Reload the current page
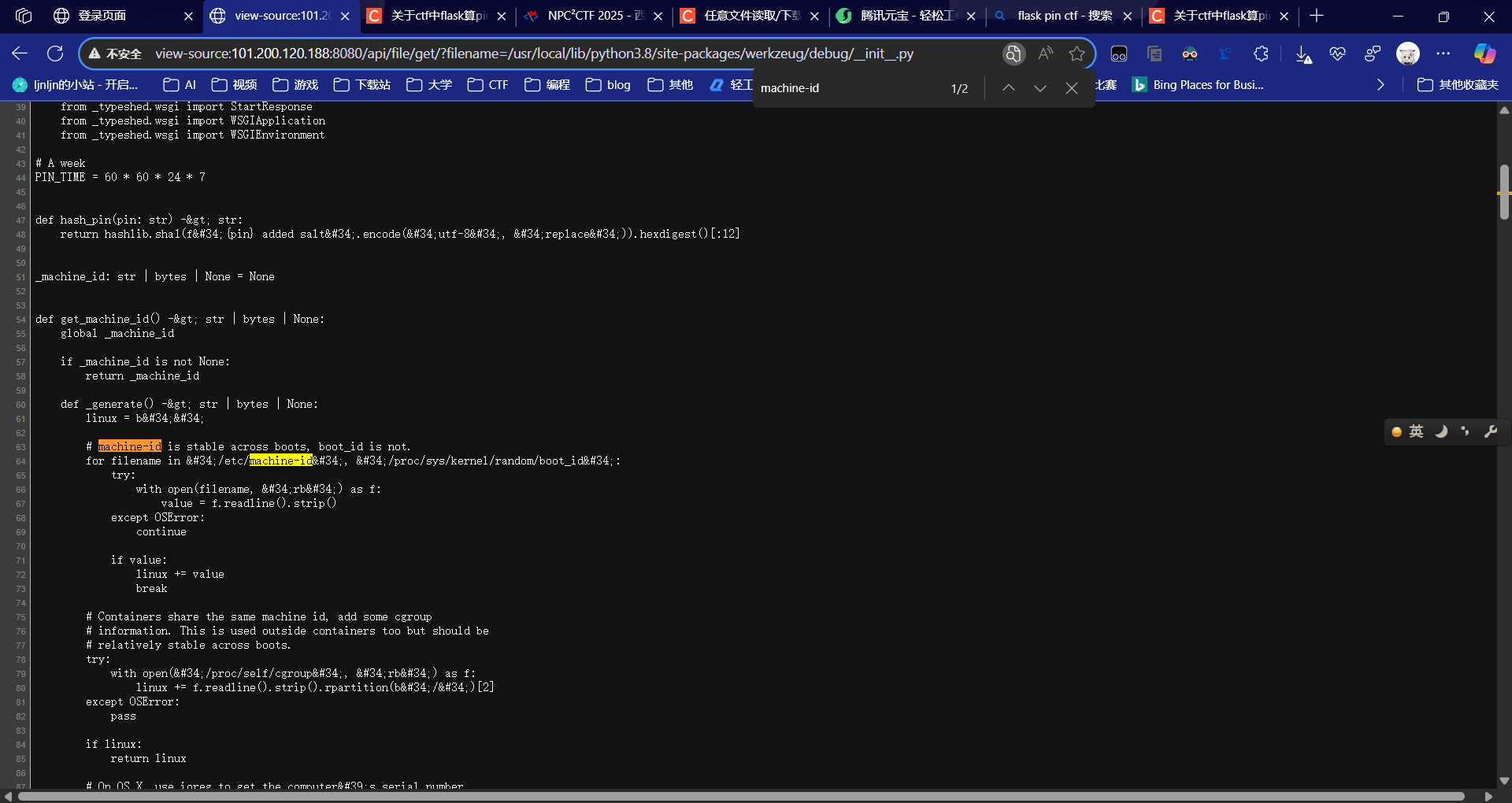Screen dimensions: 1512x803 [55, 54]
